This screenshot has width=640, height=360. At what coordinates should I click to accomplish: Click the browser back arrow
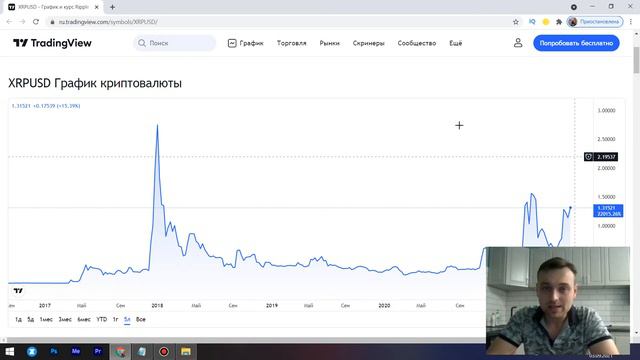pyautogui.click(x=9, y=22)
